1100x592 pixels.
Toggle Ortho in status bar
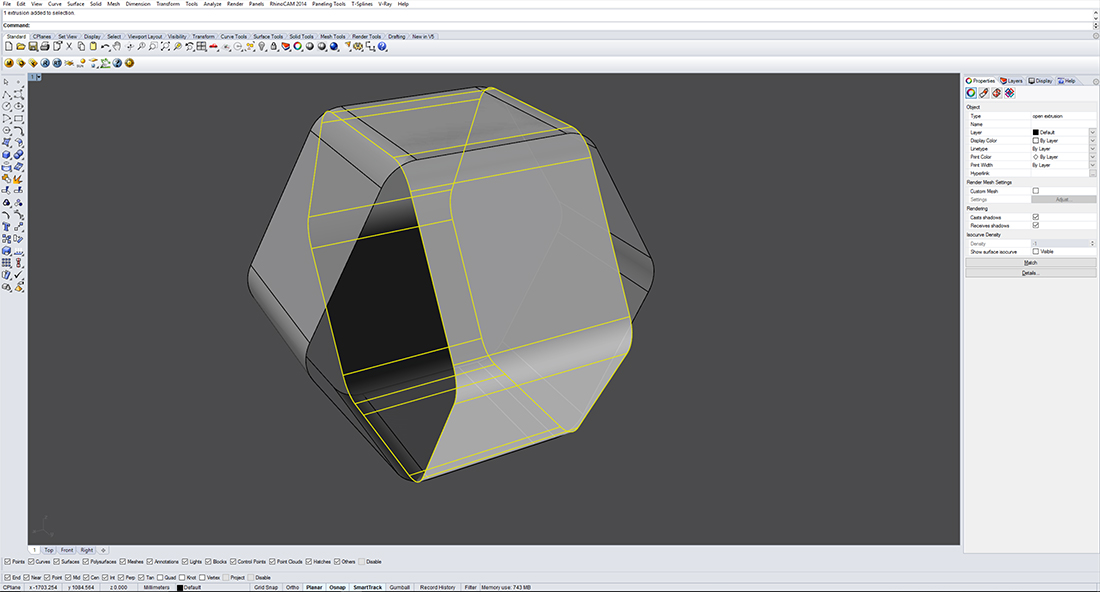(293, 587)
